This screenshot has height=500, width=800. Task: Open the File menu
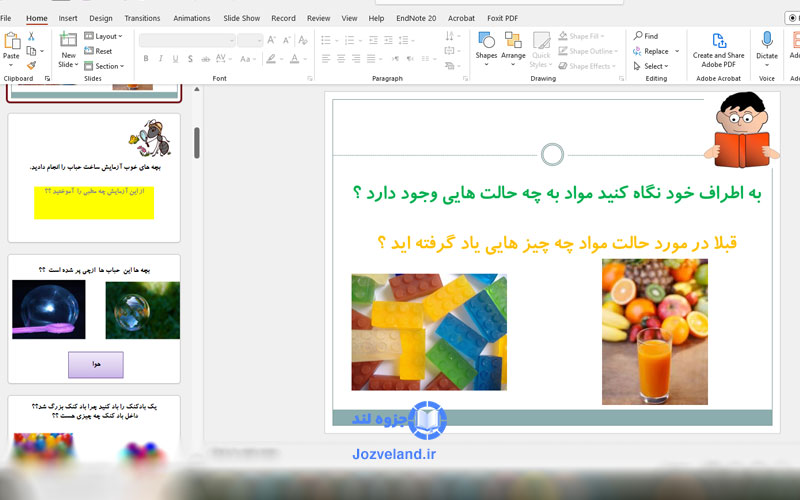click(x=6, y=18)
